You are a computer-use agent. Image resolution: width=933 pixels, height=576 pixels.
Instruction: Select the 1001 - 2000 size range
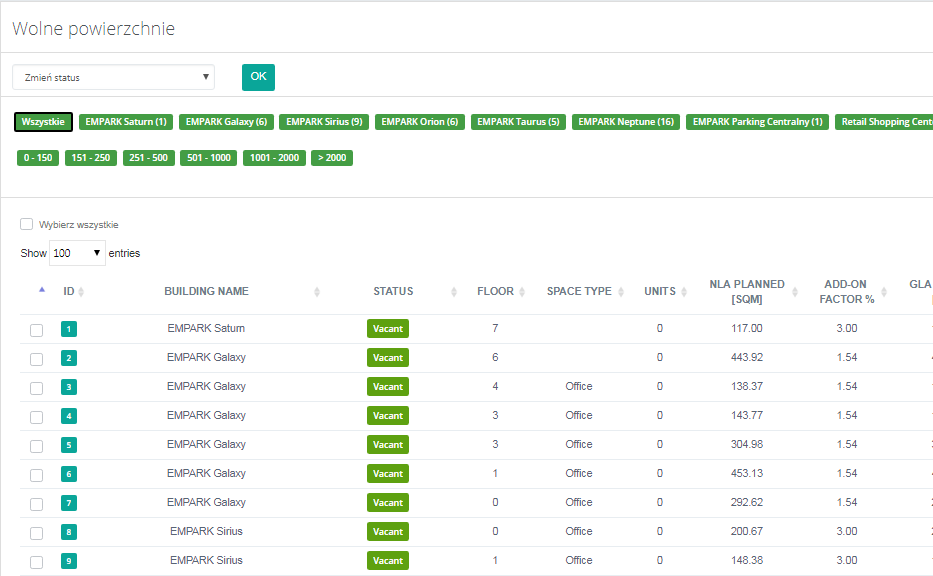coord(274,158)
